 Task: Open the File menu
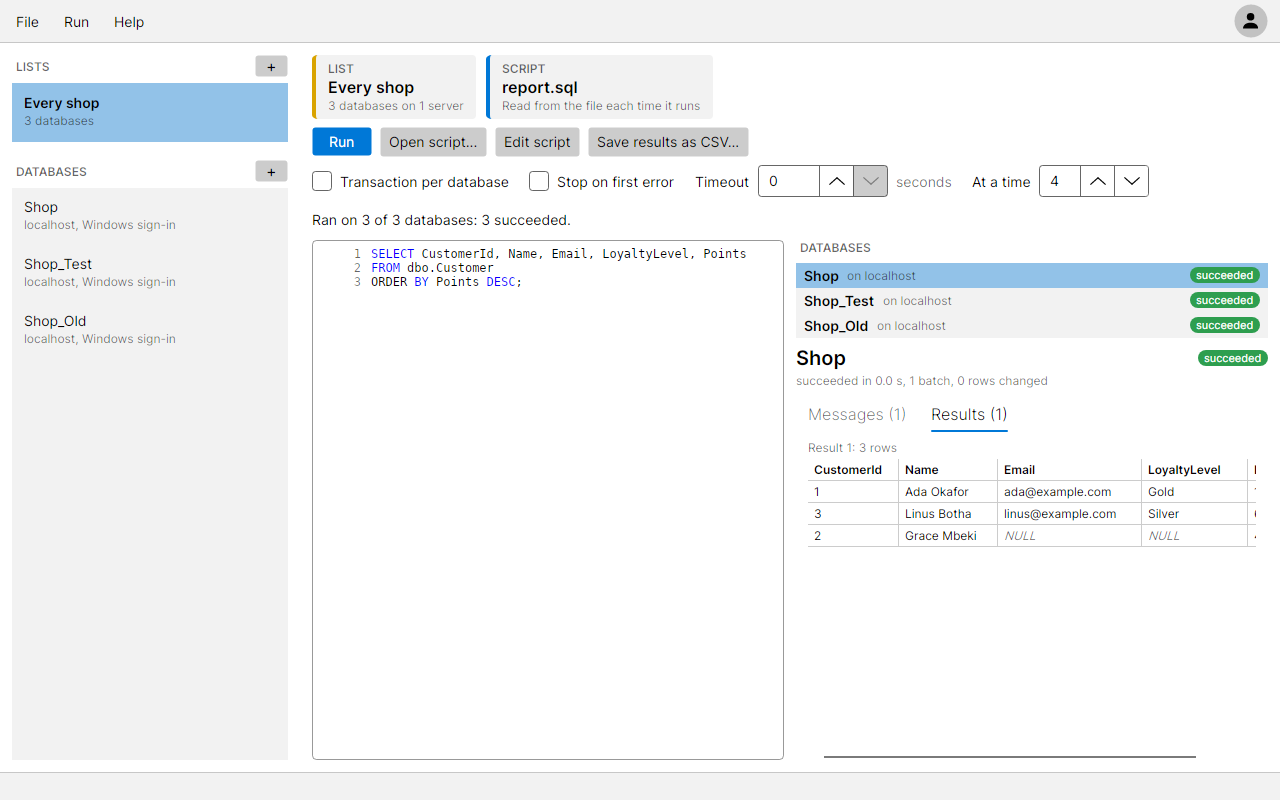[x=28, y=22]
